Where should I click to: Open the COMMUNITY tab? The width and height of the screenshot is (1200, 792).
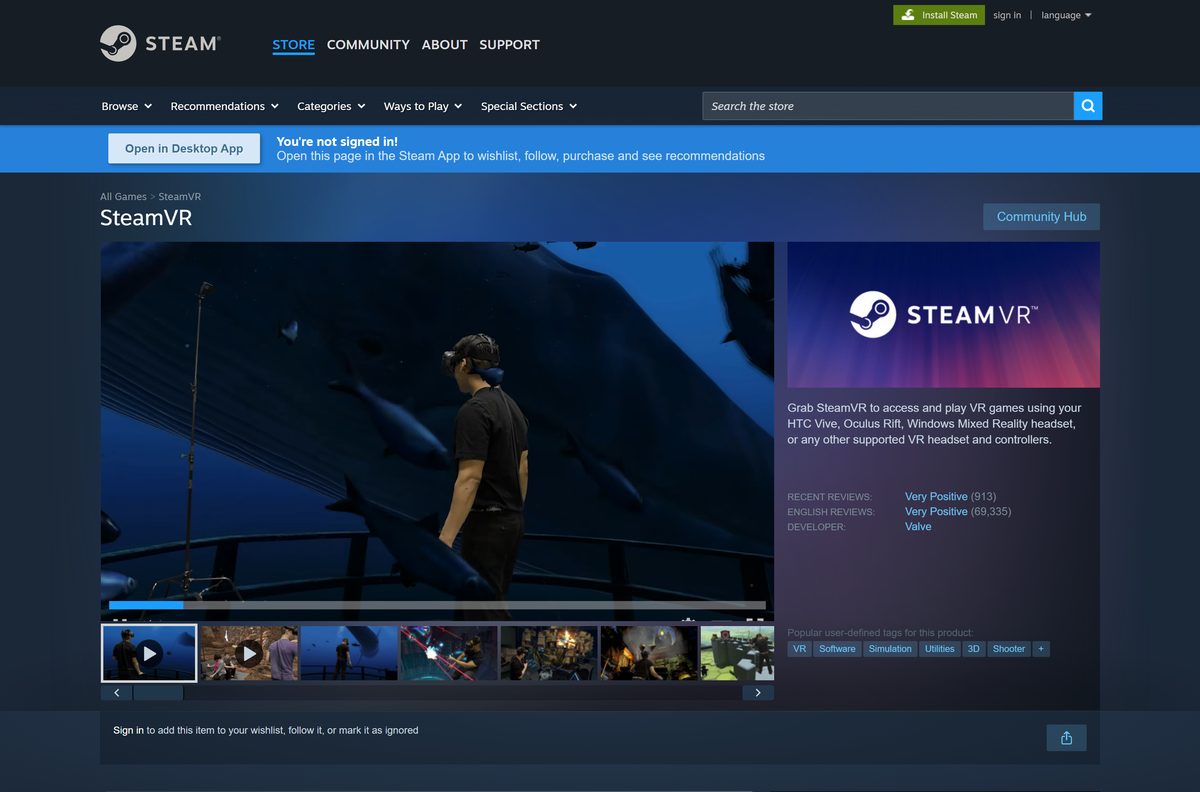point(368,44)
